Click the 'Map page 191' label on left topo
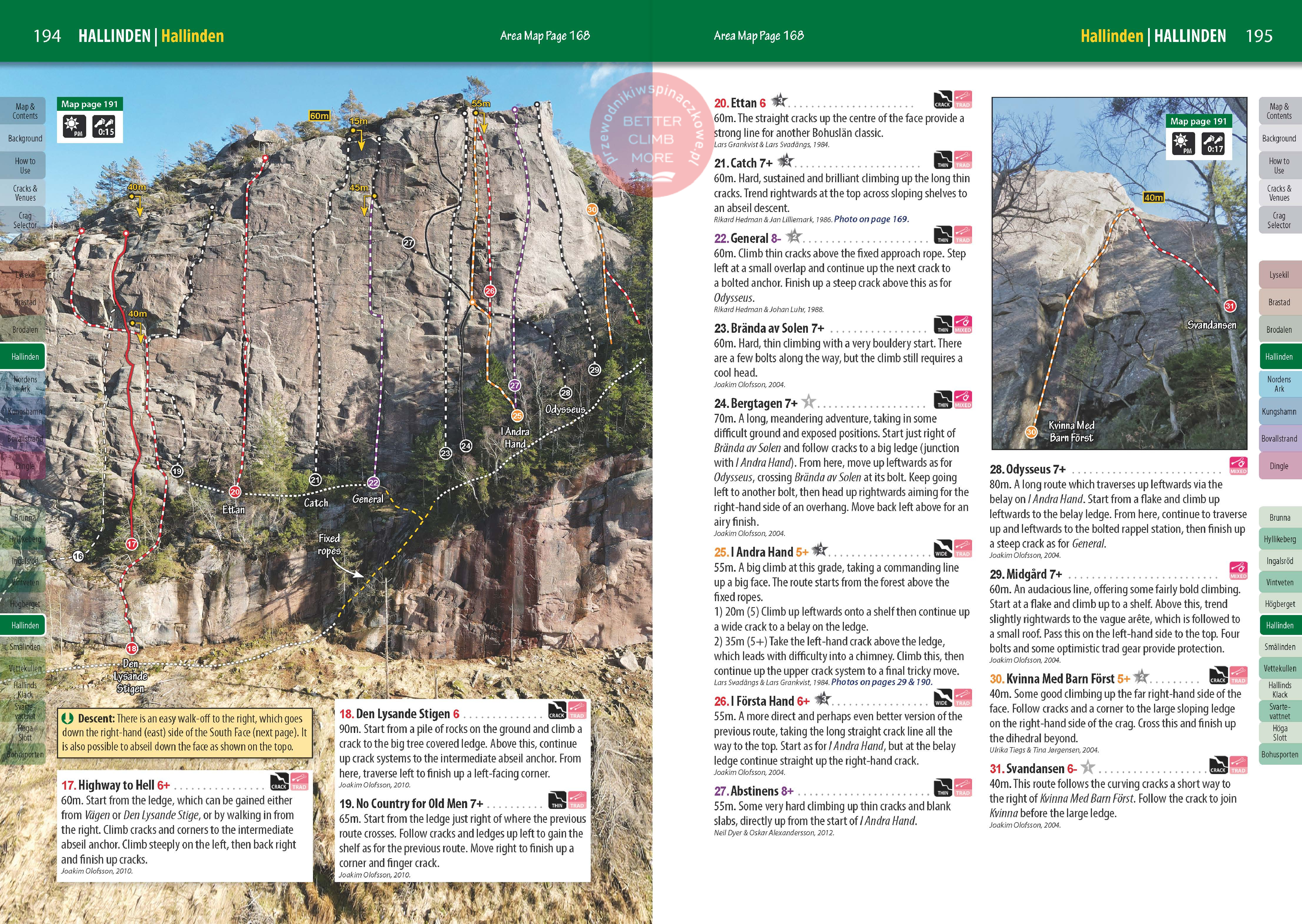 (89, 104)
